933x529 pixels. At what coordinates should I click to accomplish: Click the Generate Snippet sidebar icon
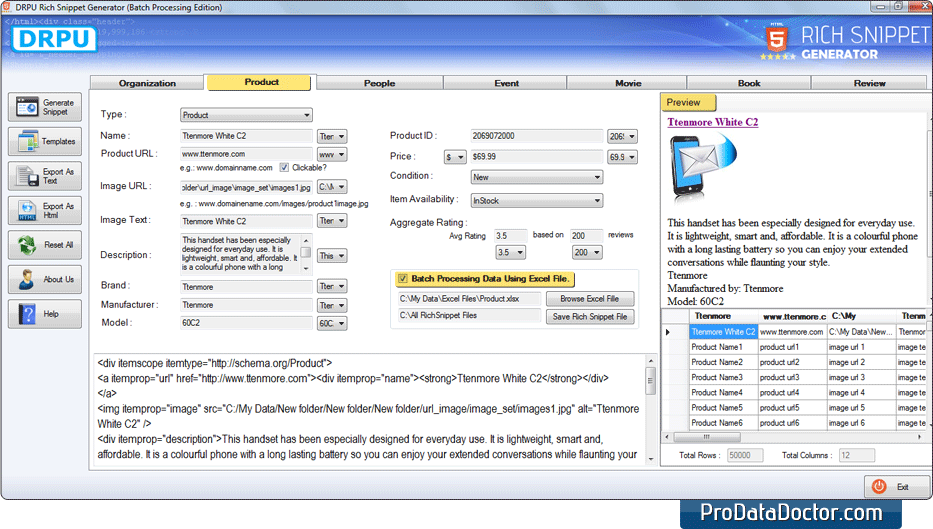click(27, 108)
